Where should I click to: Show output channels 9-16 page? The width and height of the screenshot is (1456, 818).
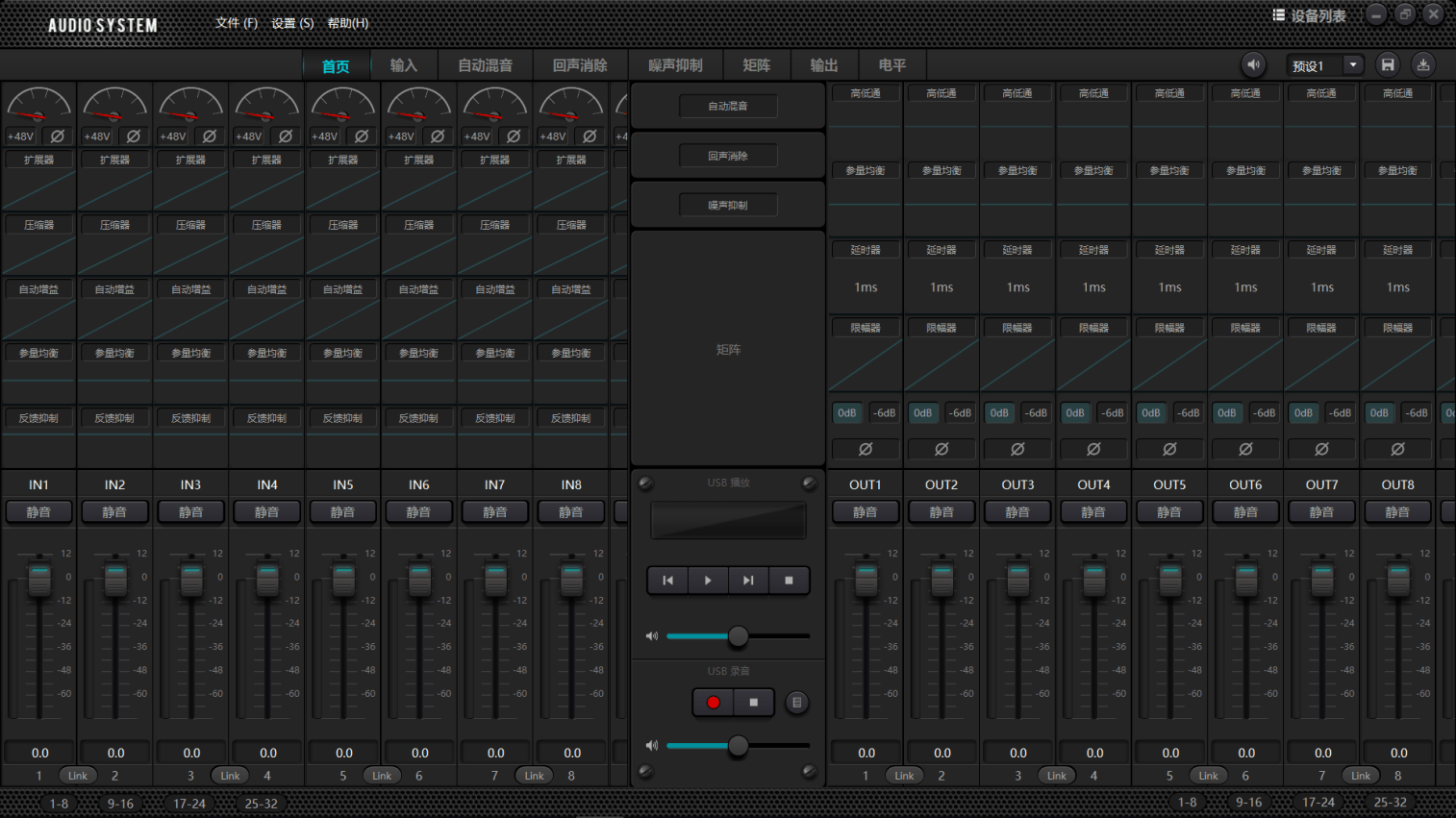(1248, 802)
